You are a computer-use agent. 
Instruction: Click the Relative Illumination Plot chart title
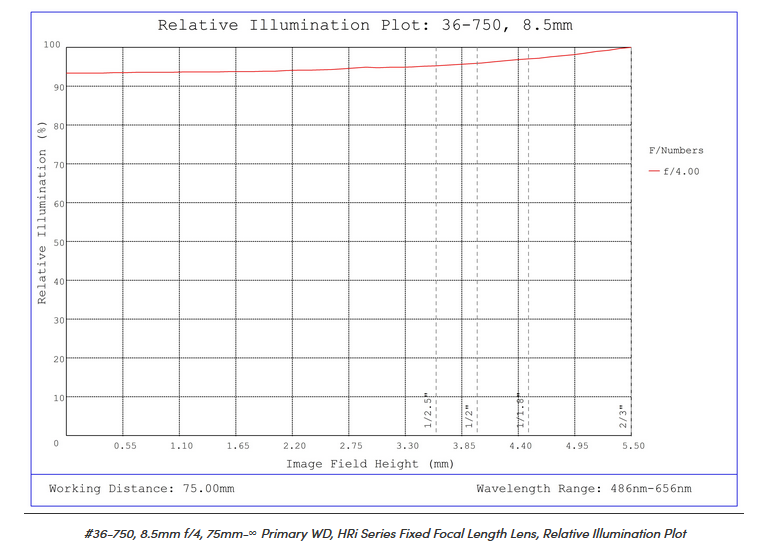pyautogui.click(x=365, y=25)
